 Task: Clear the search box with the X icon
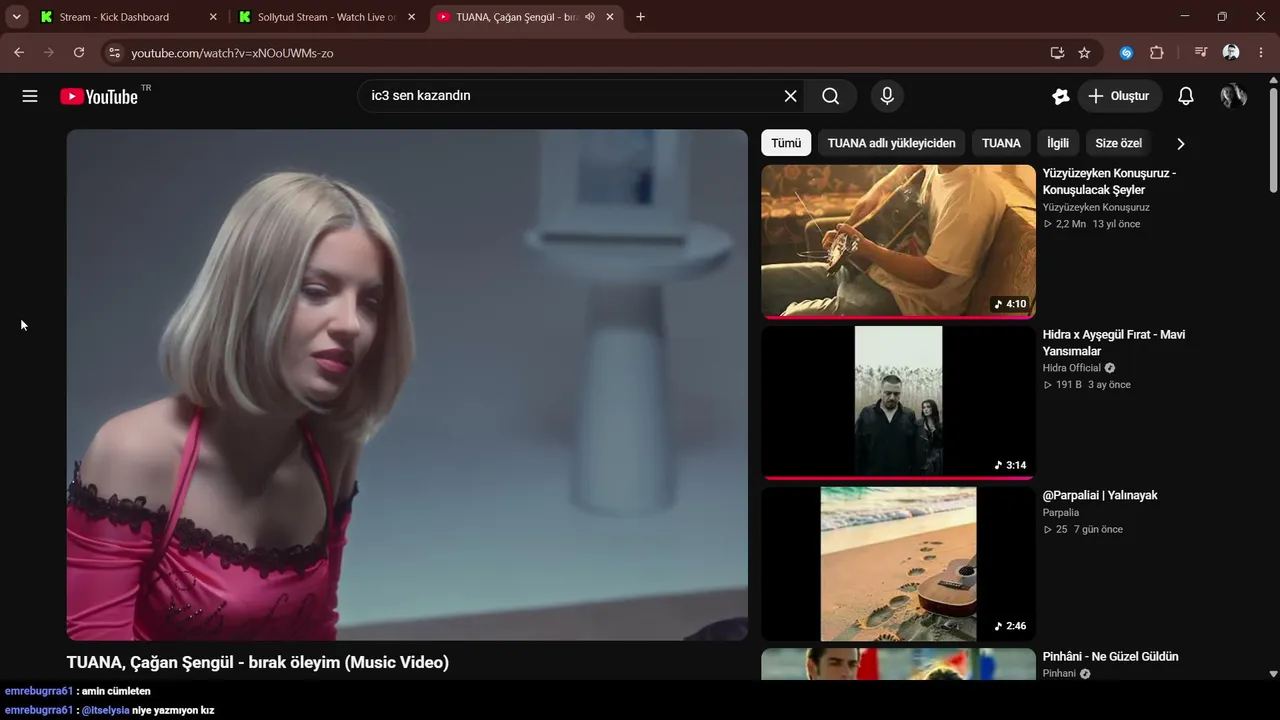click(x=790, y=96)
